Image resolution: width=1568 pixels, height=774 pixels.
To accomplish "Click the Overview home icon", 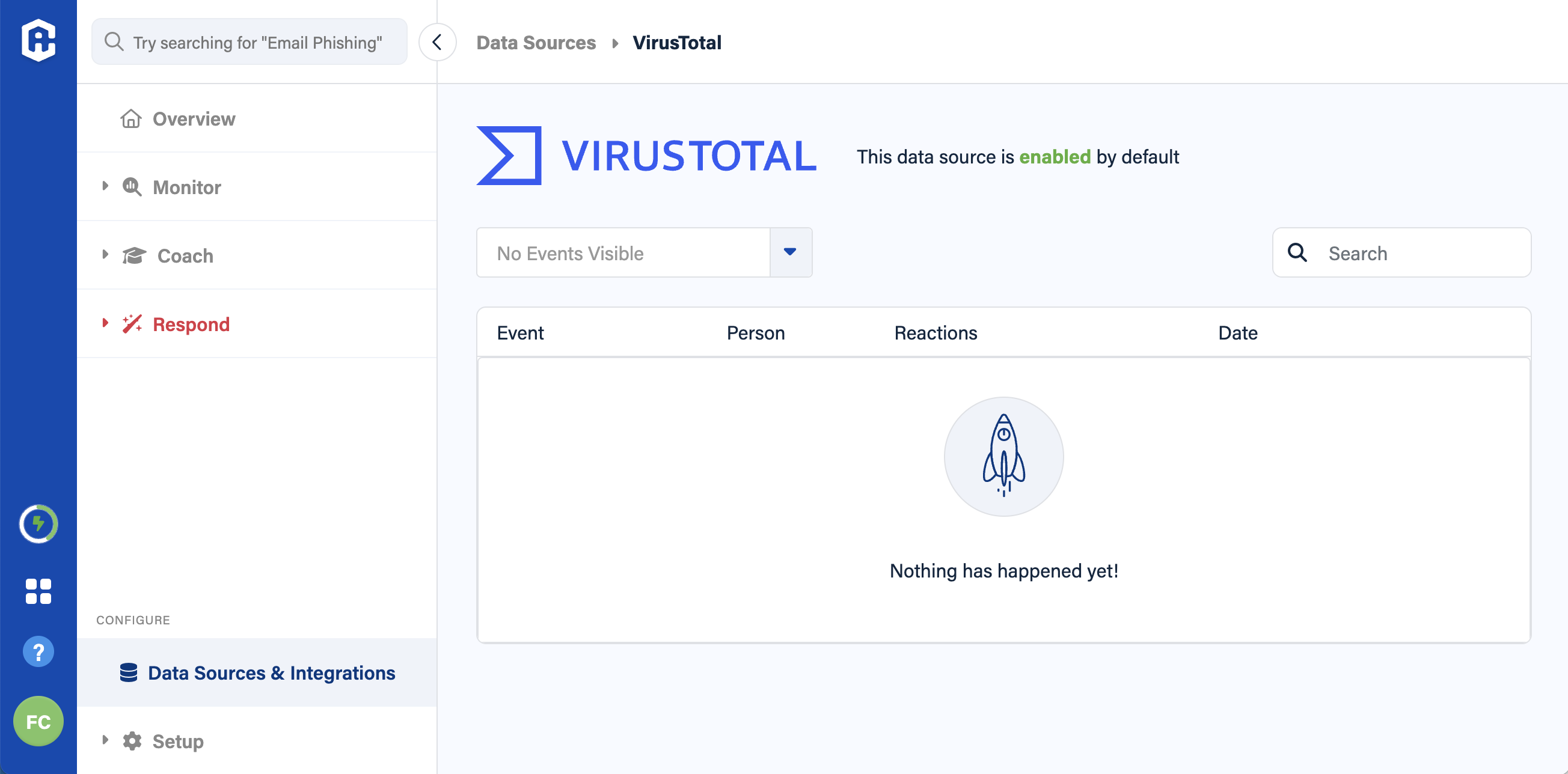I will pyautogui.click(x=130, y=118).
